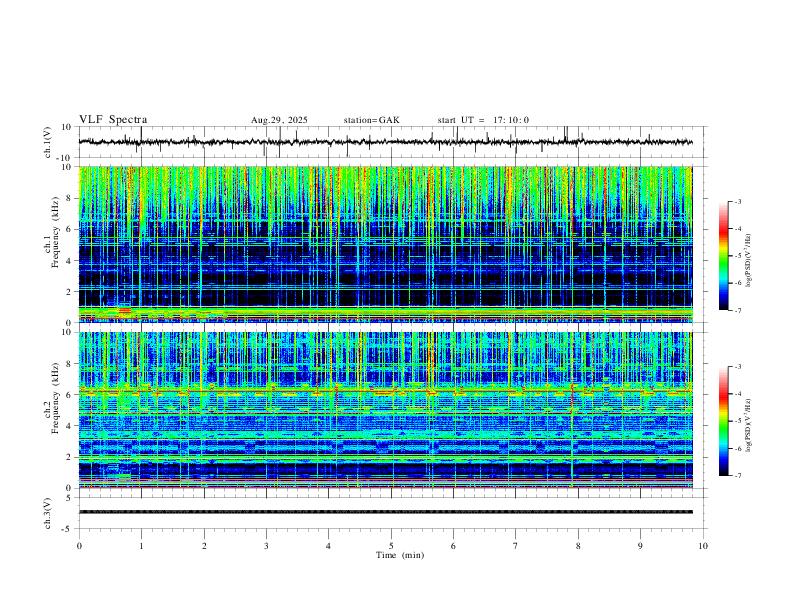Click the ch.1 spectrogram panel
This screenshot has height=612, width=792.
tap(386, 244)
